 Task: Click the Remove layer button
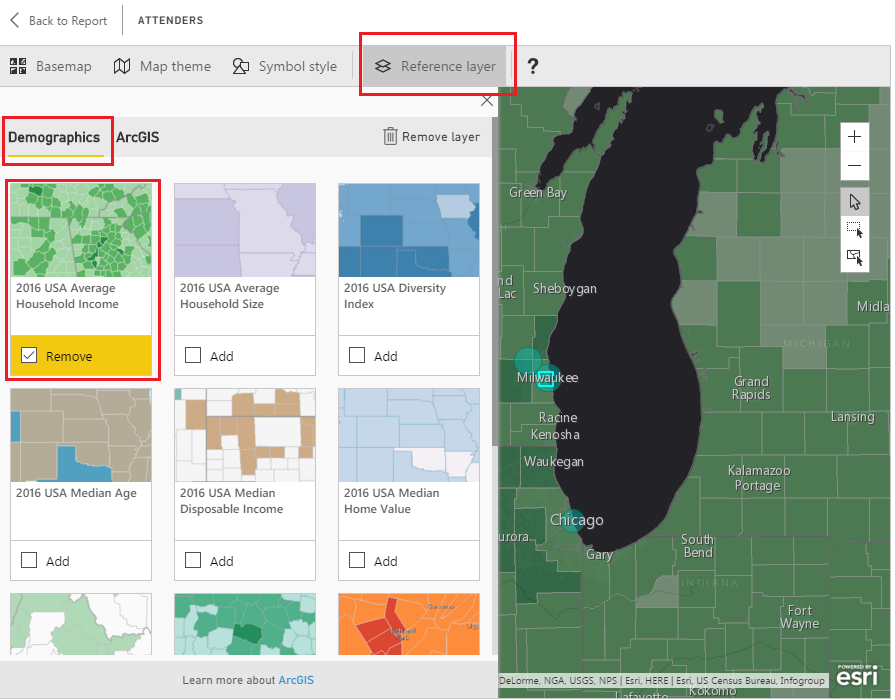tap(432, 137)
